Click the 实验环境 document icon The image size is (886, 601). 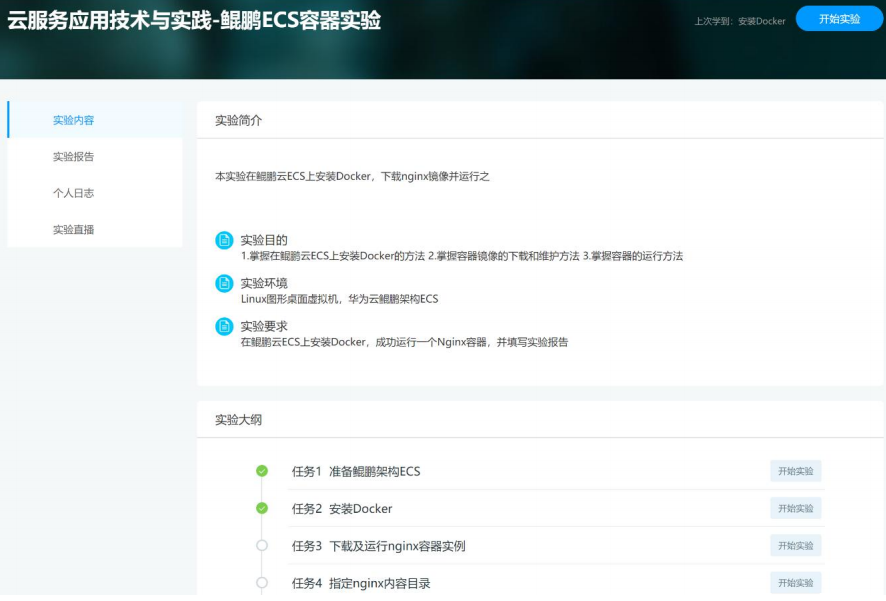pos(224,283)
